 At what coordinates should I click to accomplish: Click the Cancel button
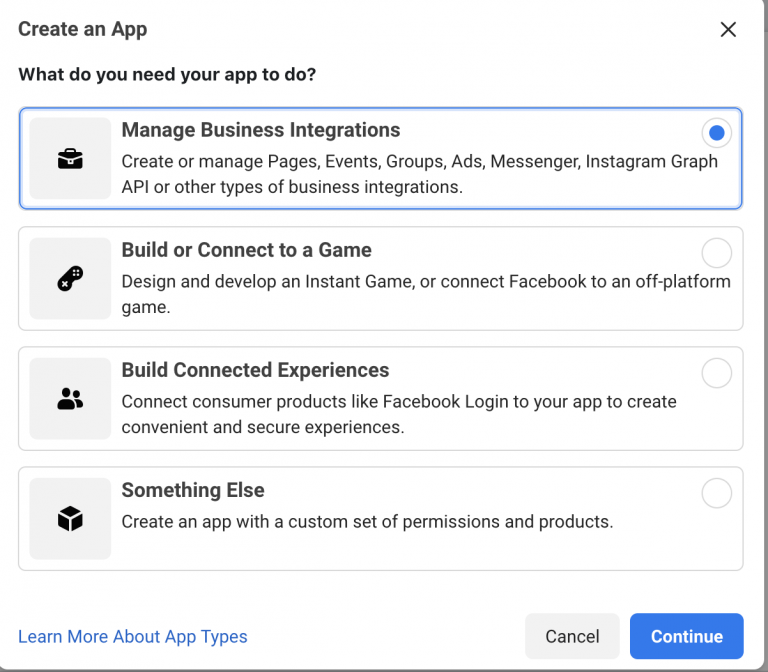tap(572, 636)
